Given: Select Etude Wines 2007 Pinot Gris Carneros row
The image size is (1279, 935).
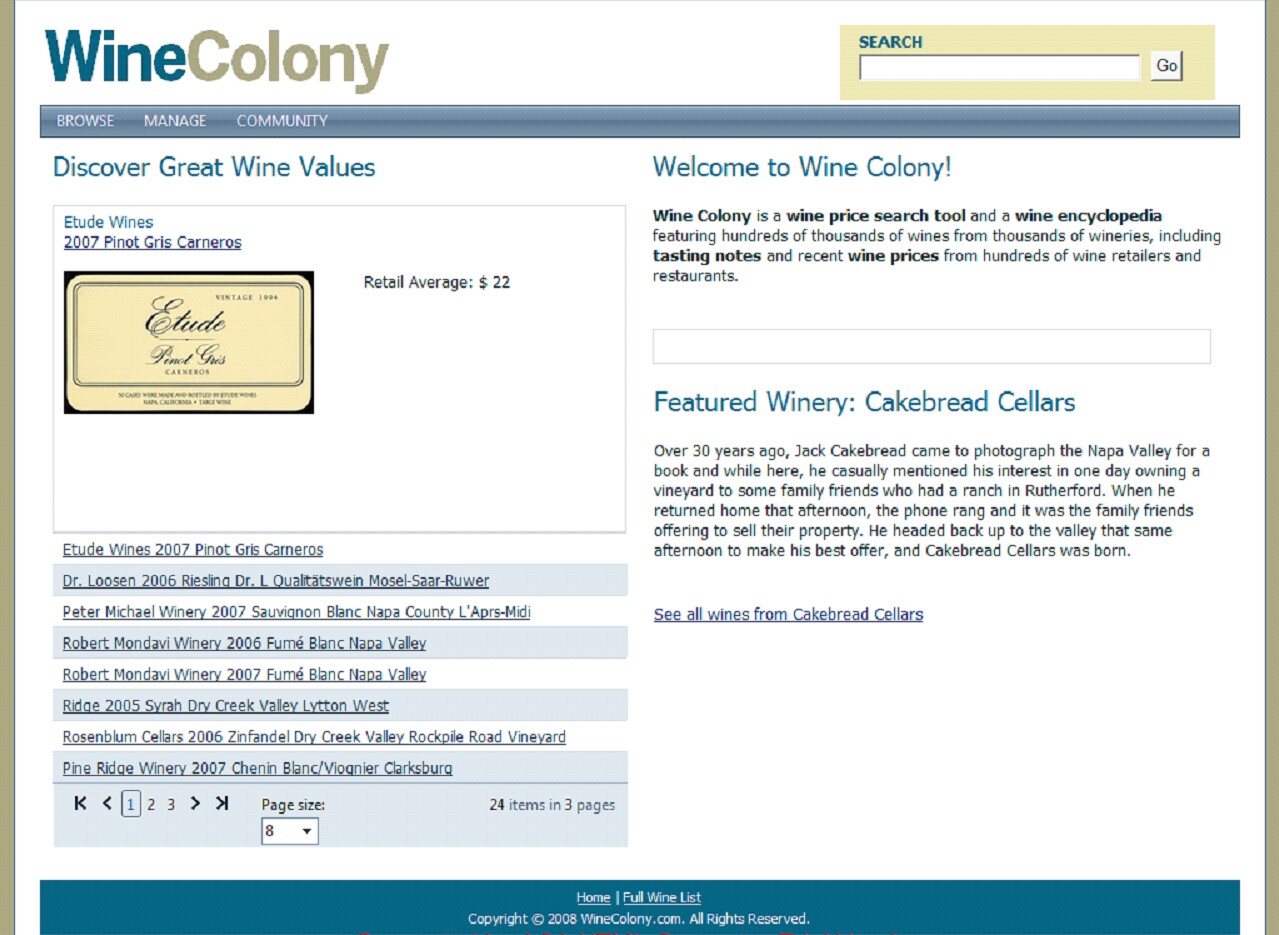Looking at the screenshot, I should 340,549.
